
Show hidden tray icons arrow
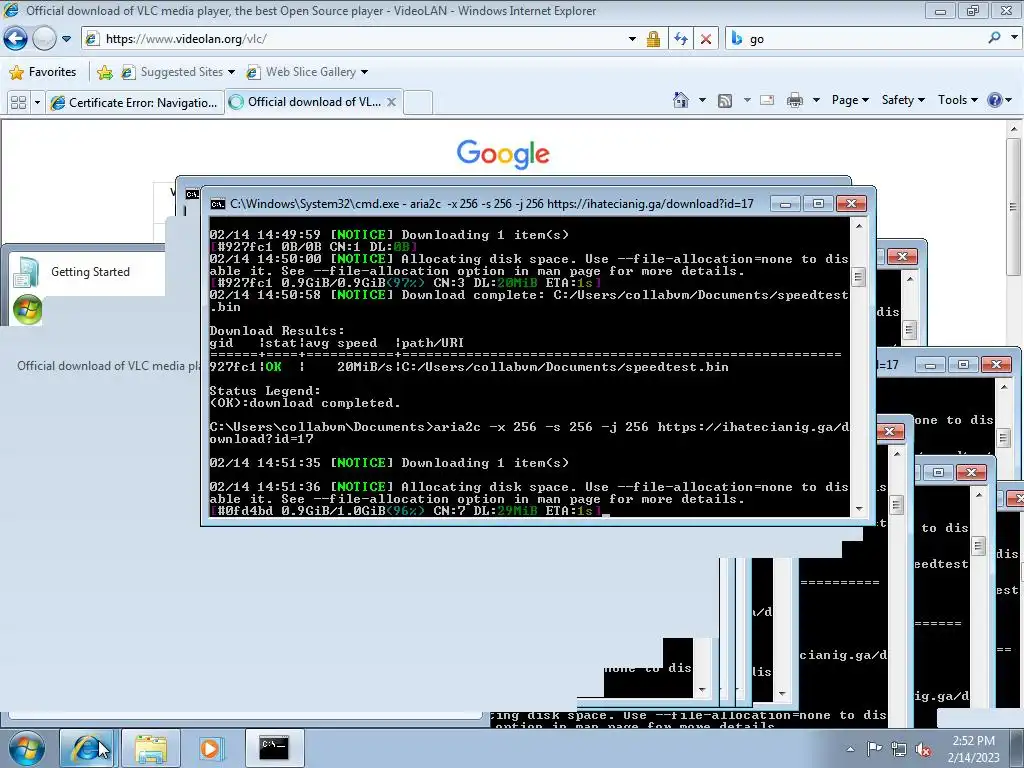850,749
